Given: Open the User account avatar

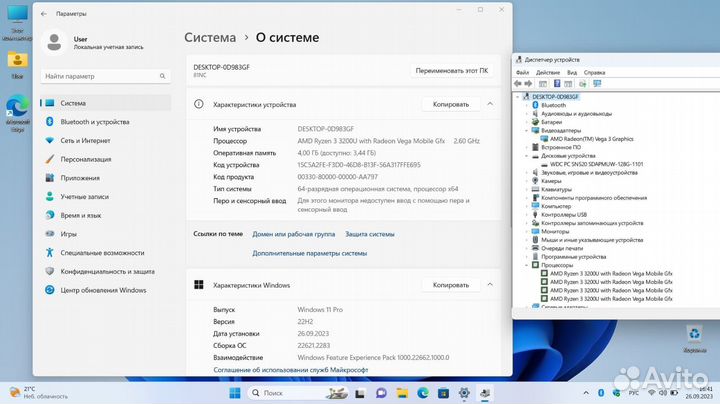Looking at the screenshot, I should 54,43.
